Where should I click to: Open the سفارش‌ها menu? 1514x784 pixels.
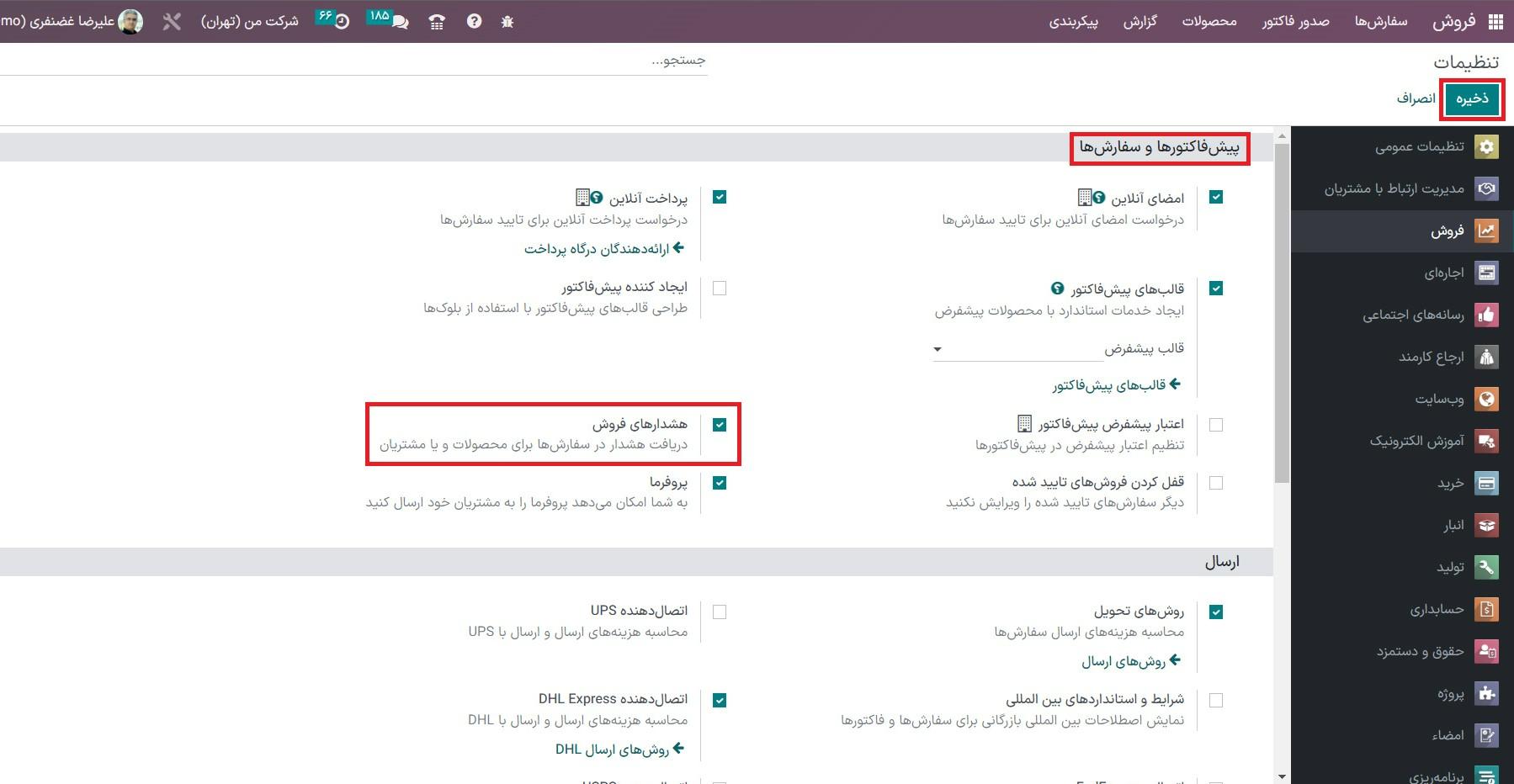pos(1380,22)
